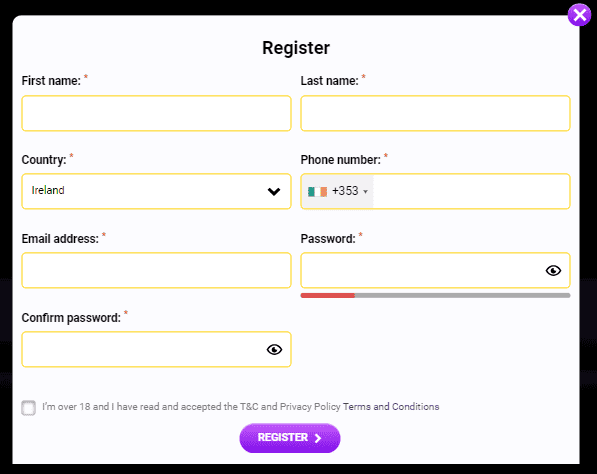Click the Irish flag icon in the Phone number field
This screenshot has width=597, height=474.
click(x=317, y=192)
